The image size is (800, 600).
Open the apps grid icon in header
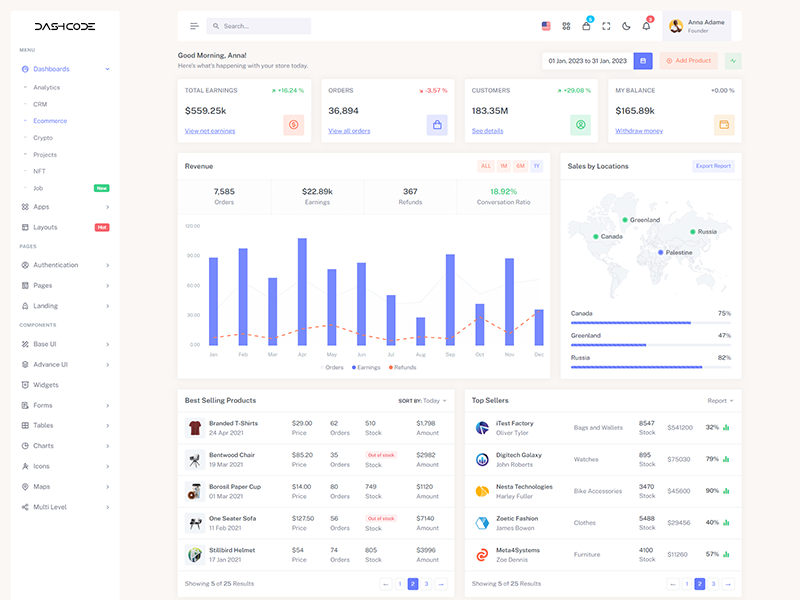pos(566,26)
